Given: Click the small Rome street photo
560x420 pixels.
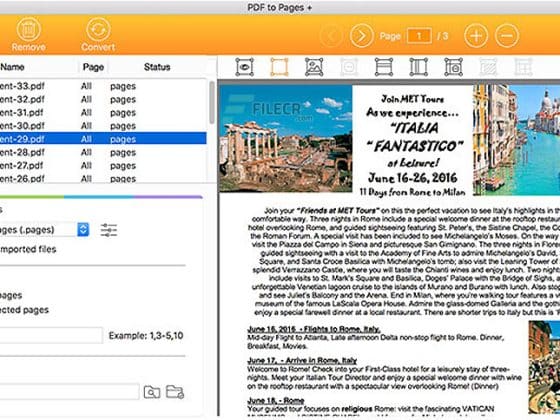Looking at the screenshot, I should (544, 367).
